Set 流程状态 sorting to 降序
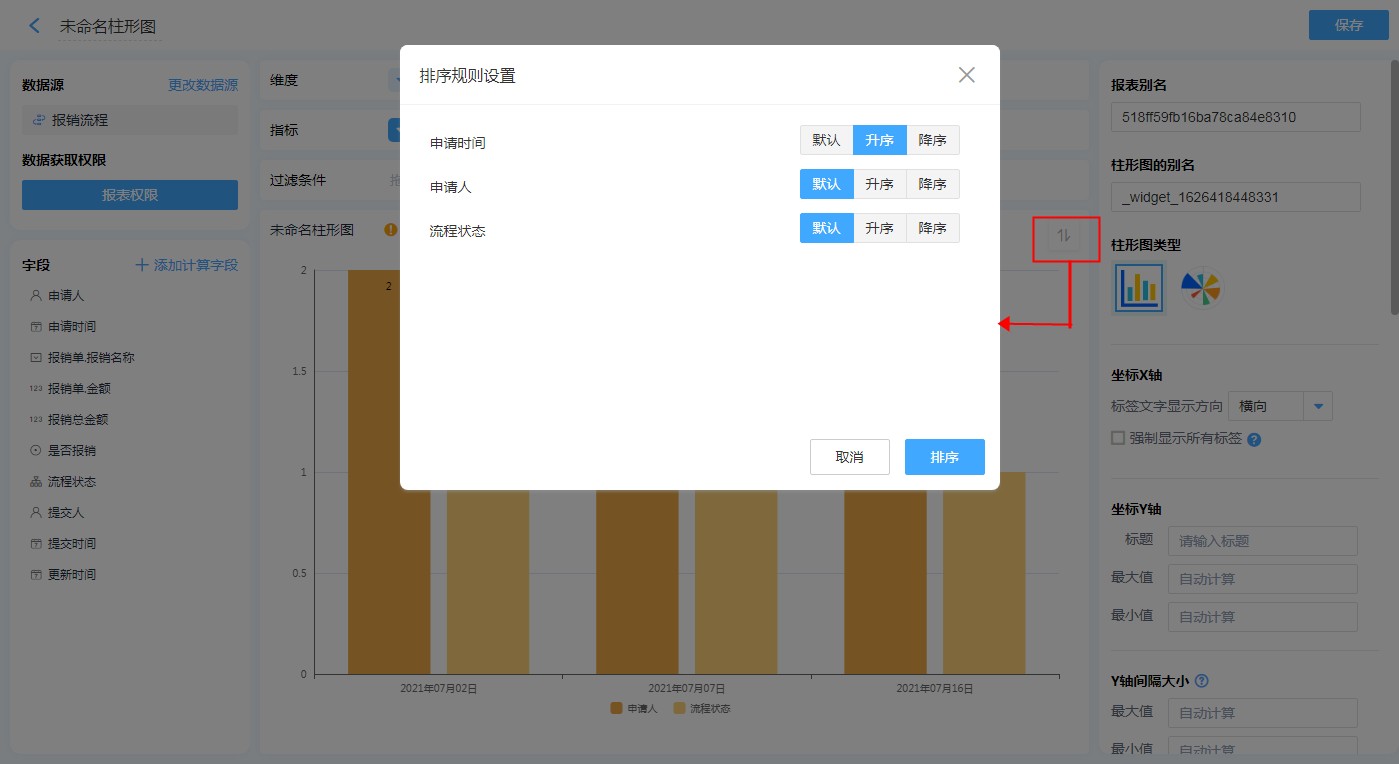Image resolution: width=1399 pixels, height=764 pixels. click(932, 228)
